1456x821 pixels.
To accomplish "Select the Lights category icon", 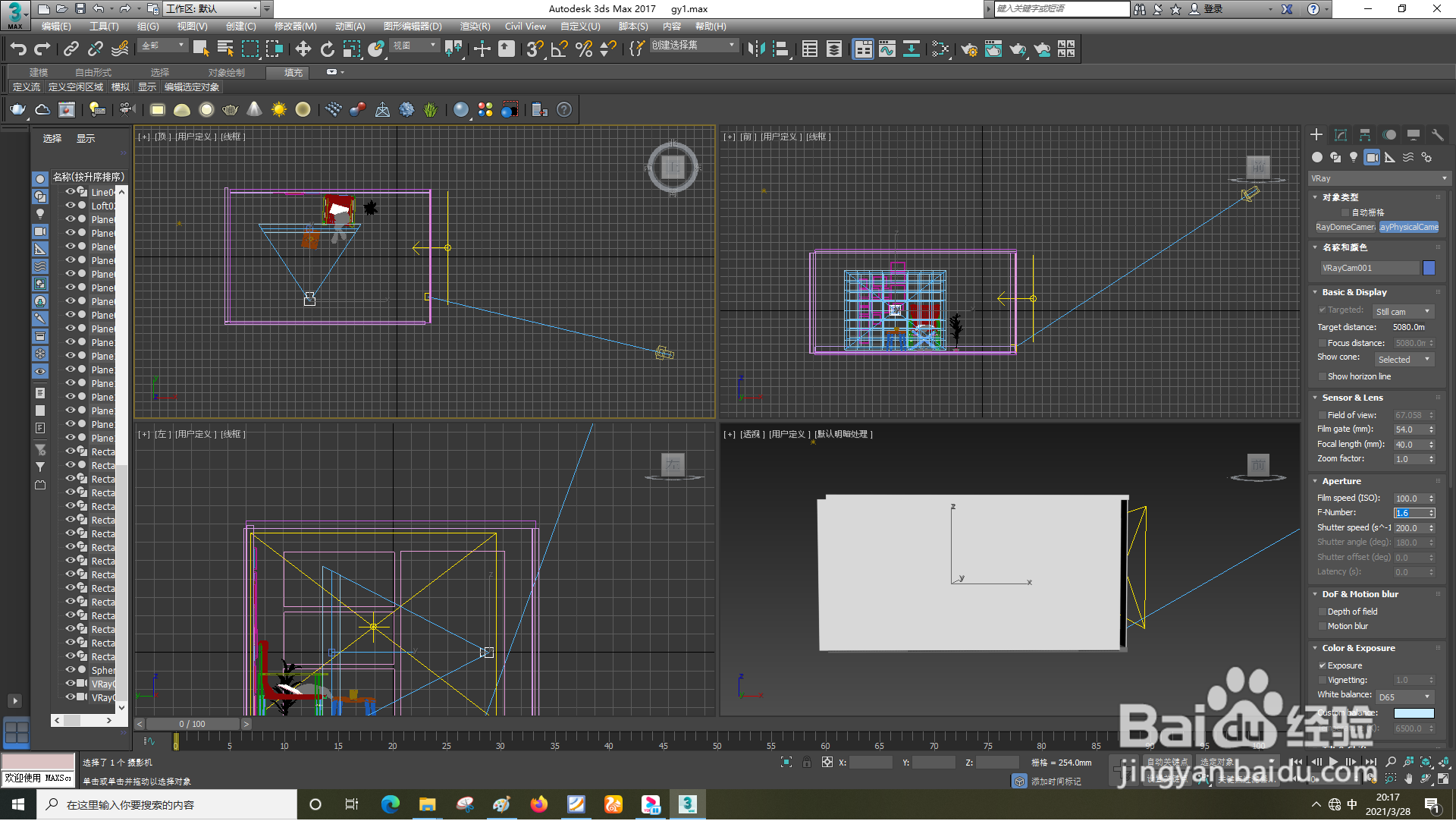I will point(1354,157).
